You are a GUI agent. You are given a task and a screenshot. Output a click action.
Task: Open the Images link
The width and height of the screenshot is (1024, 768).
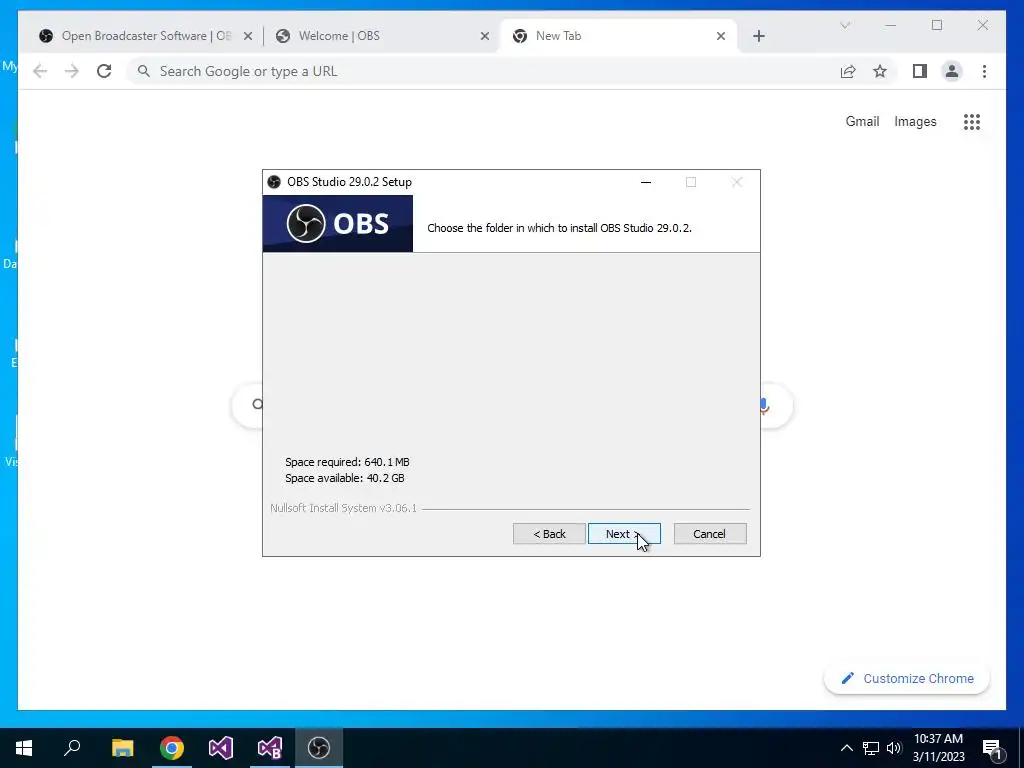point(915,121)
